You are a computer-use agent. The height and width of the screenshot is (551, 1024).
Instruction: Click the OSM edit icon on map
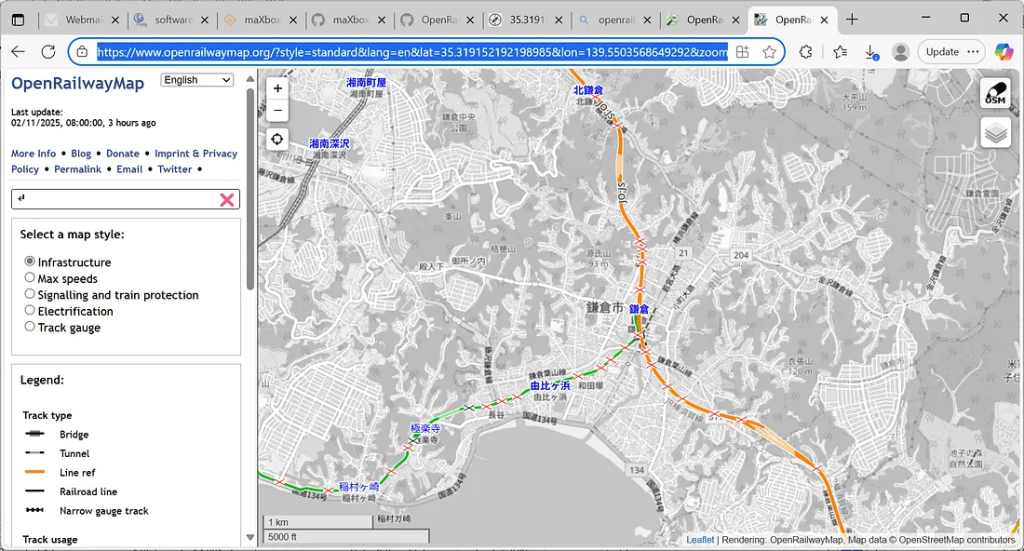[x=995, y=94]
